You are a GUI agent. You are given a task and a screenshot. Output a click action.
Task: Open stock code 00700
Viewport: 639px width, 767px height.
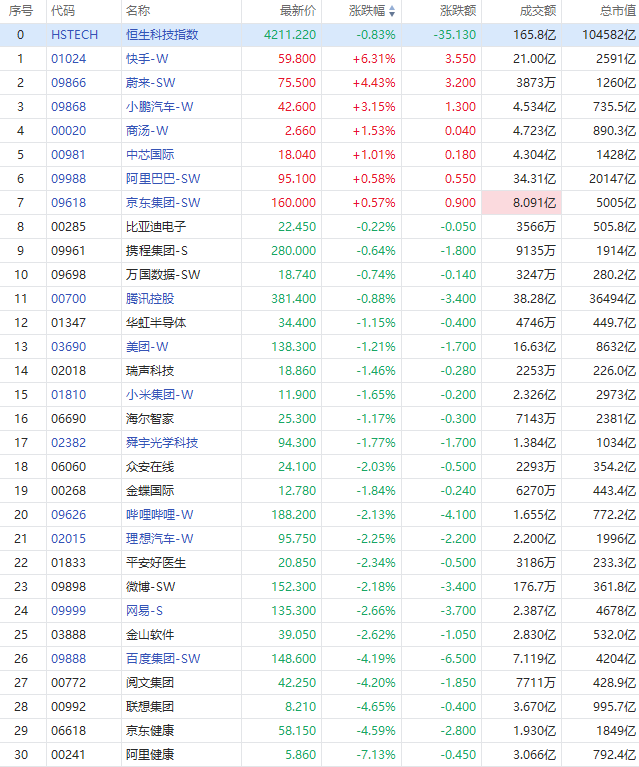68,298
